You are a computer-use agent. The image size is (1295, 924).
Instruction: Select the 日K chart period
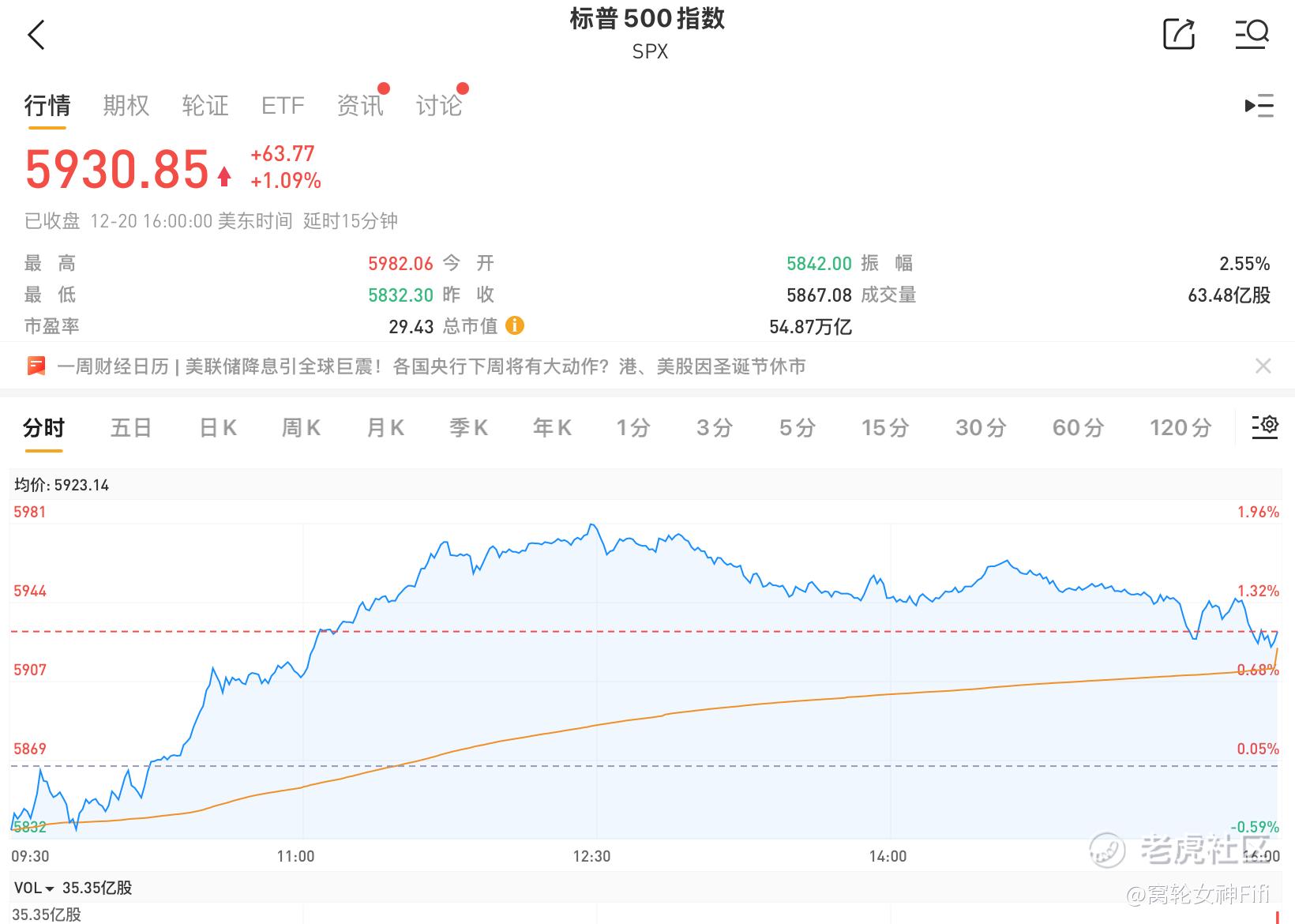coord(218,428)
